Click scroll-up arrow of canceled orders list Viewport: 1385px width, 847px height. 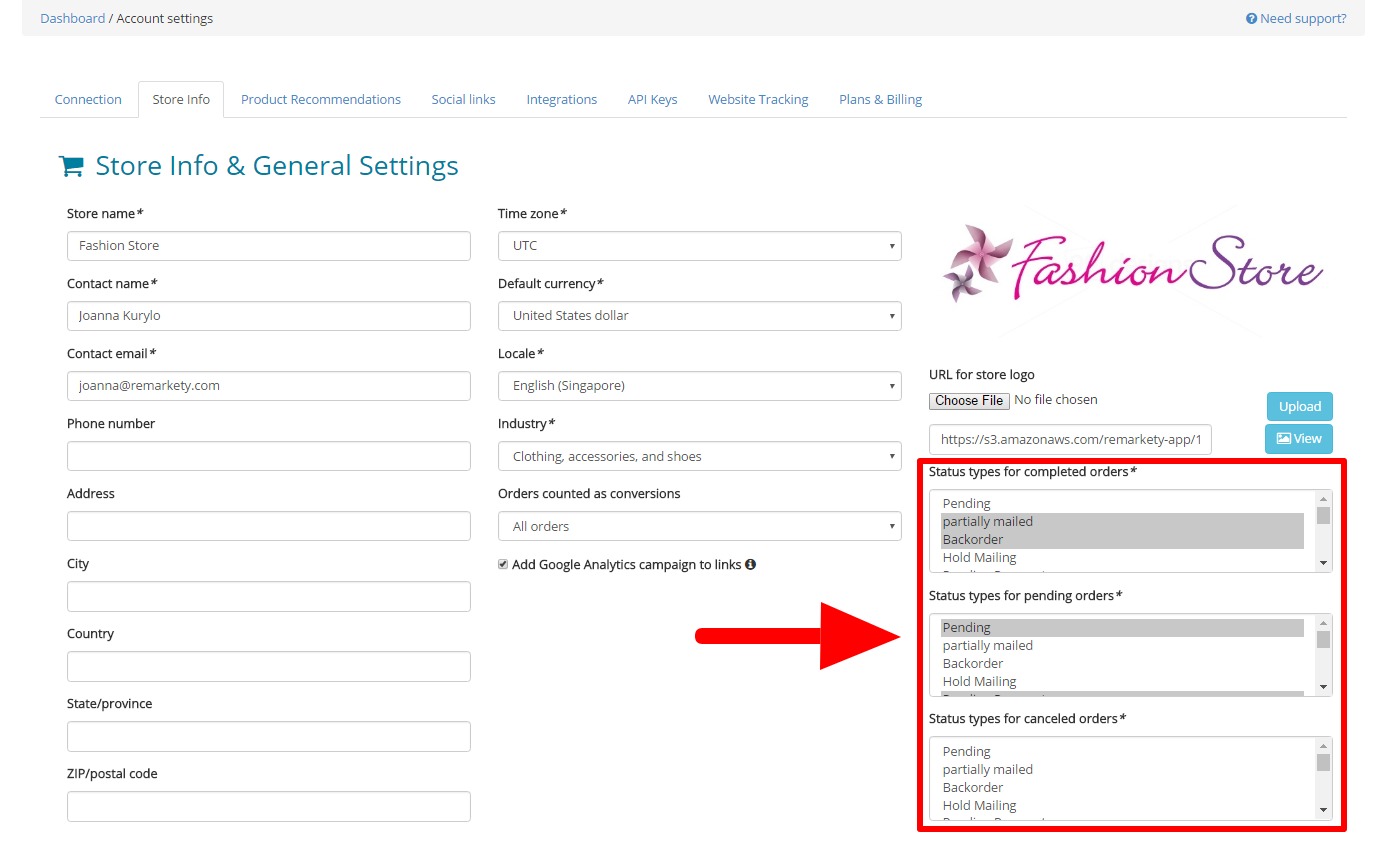click(x=1323, y=746)
